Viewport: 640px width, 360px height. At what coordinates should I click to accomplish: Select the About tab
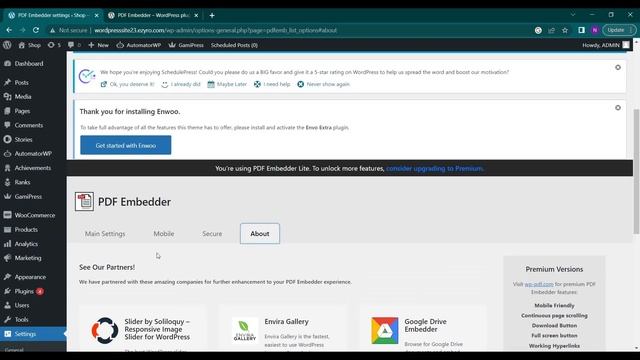pyautogui.click(x=260, y=234)
